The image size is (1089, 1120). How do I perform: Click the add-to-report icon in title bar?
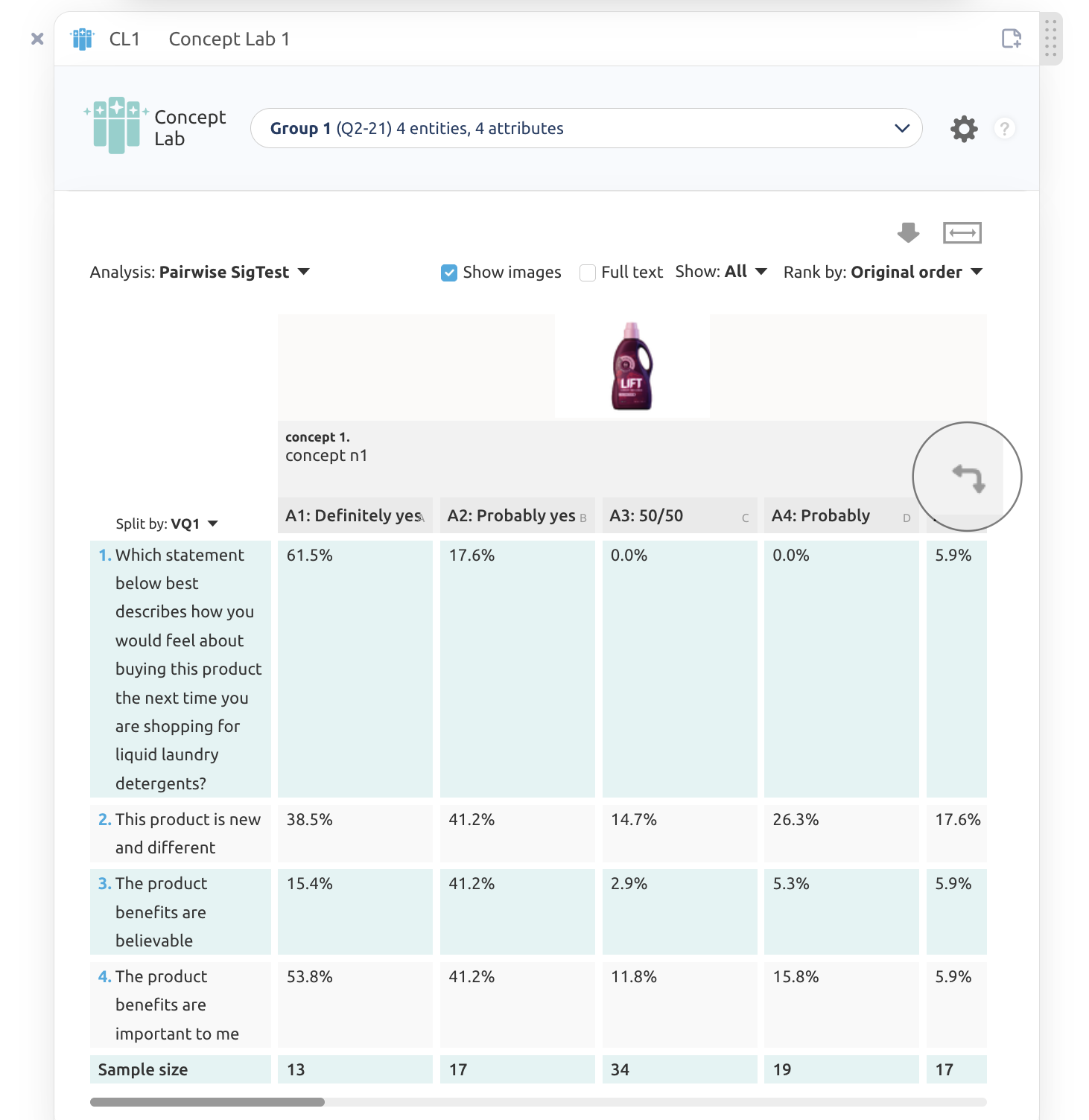coord(1011,38)
